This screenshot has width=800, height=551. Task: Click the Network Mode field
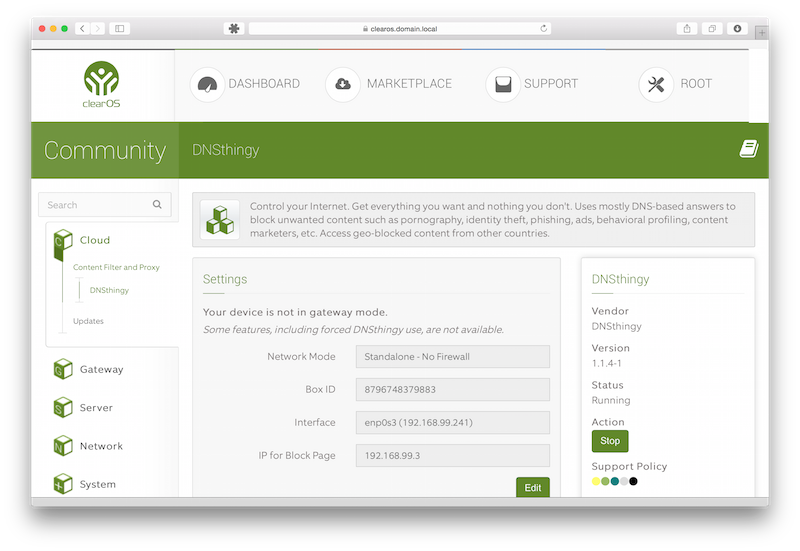453,357
